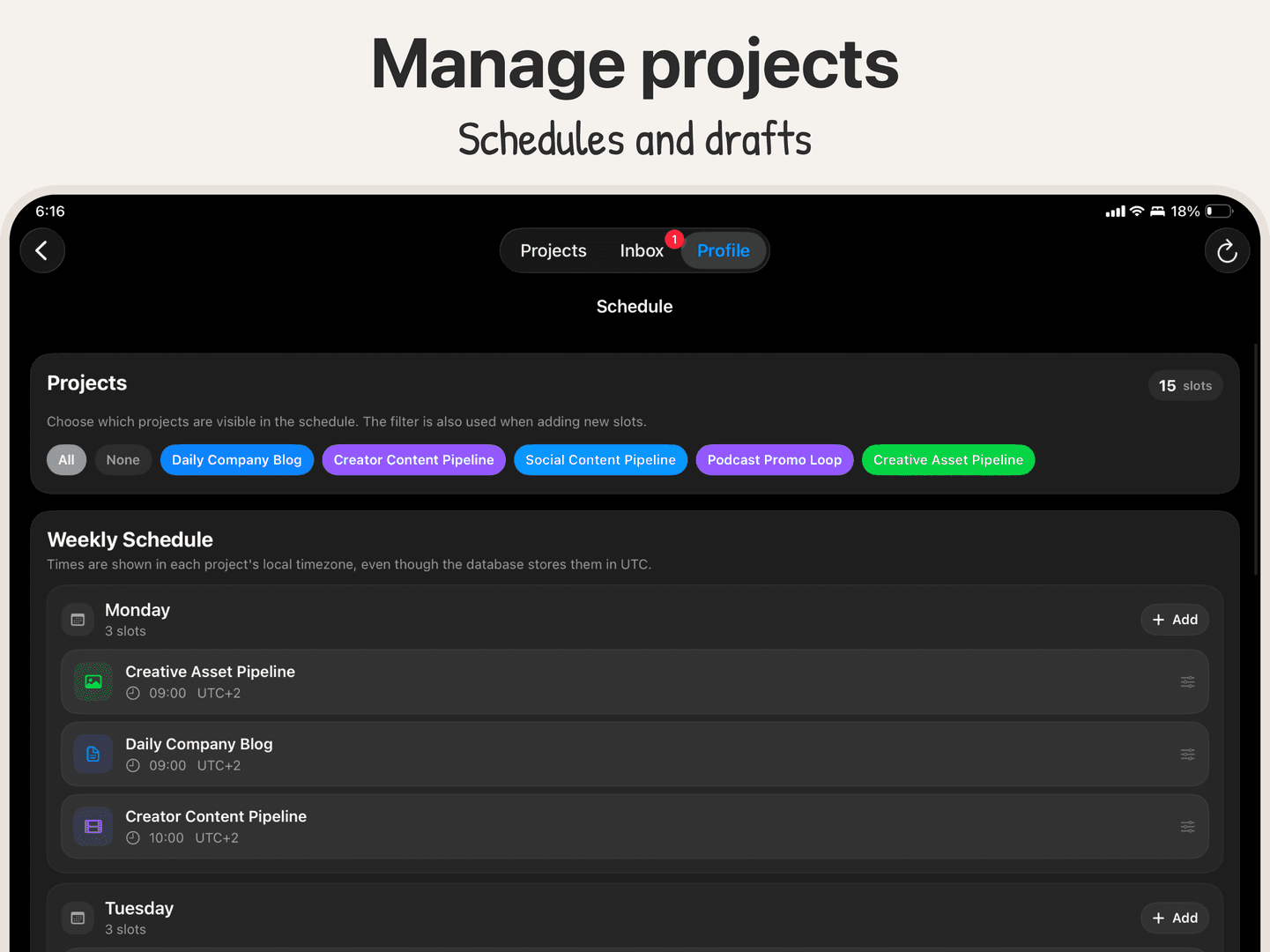The height and width of the screenshot is (952, 1270).
Task: Click the blue document icon of Daily Company Blog
Action: point(93,755)
